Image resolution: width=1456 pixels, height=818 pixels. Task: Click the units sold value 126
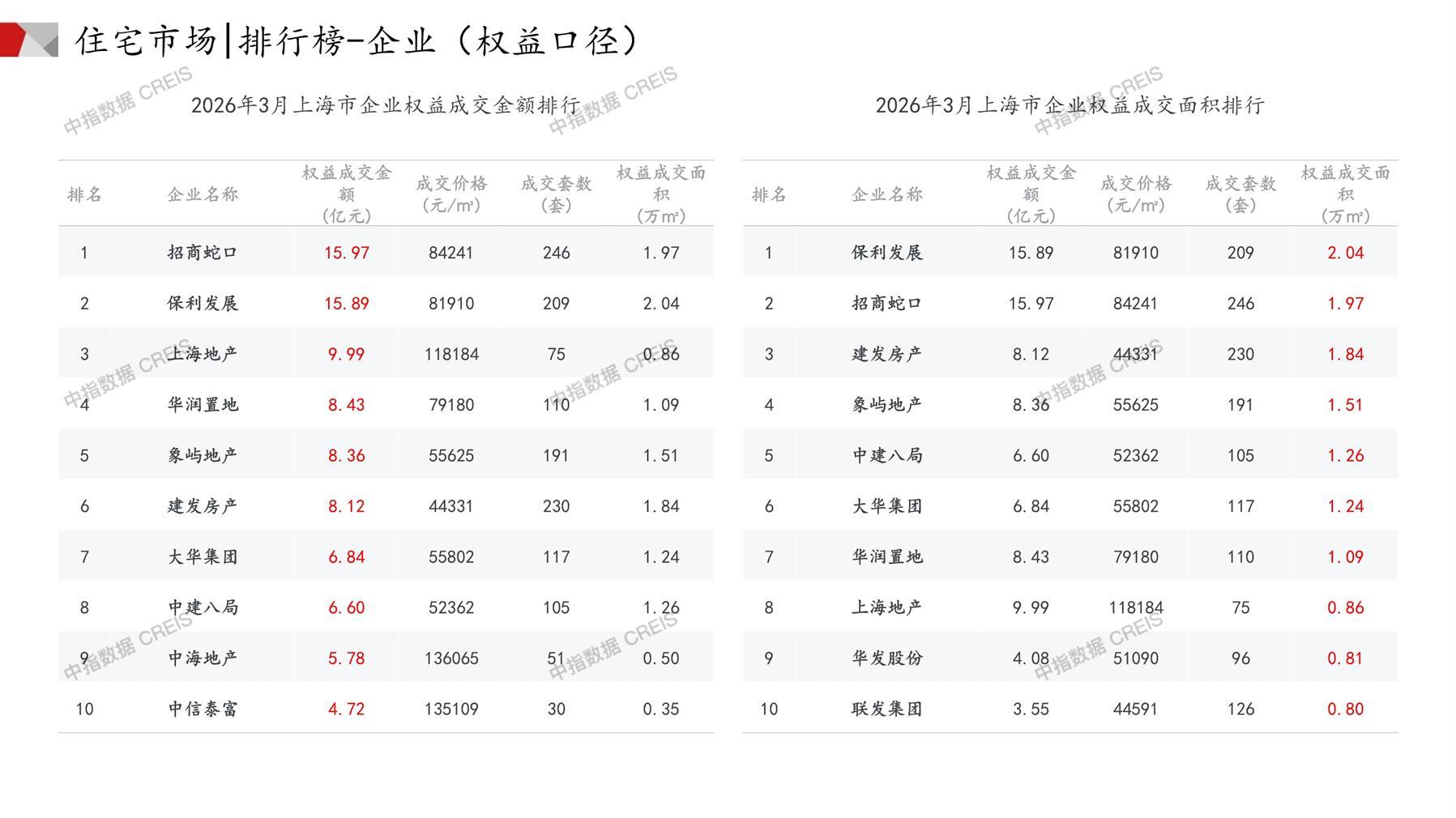1240,709
